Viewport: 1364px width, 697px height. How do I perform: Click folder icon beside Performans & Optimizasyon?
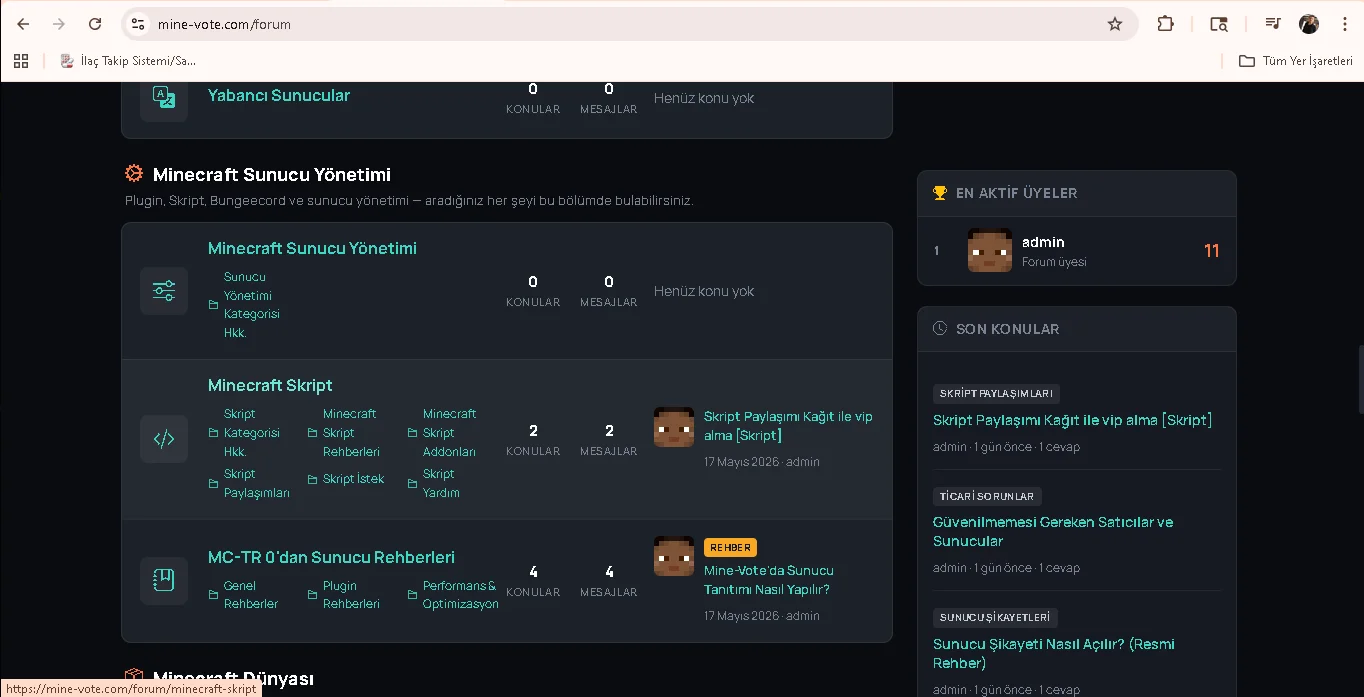click(413, 595)
